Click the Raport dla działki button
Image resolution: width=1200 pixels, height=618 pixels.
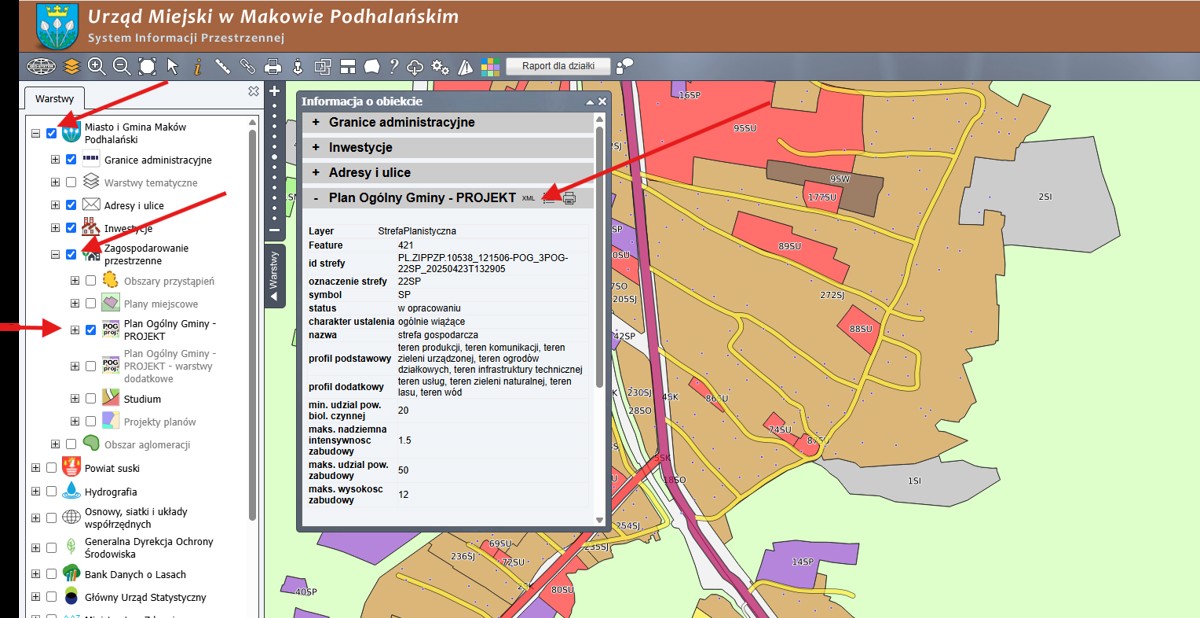point(559,66)
